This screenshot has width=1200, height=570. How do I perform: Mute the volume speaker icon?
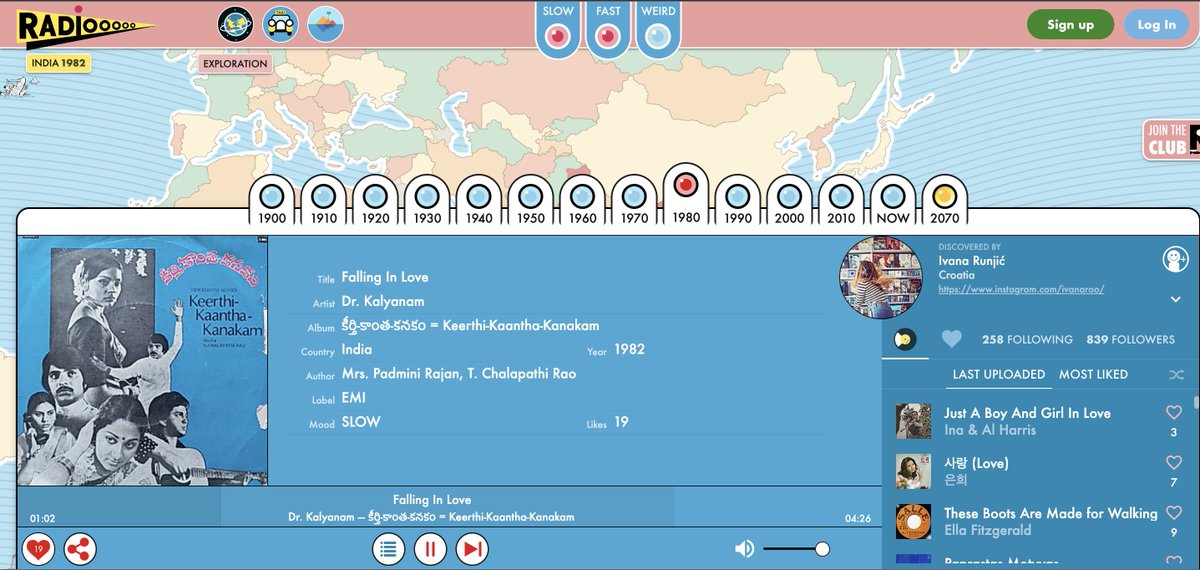tap(744, 548)
